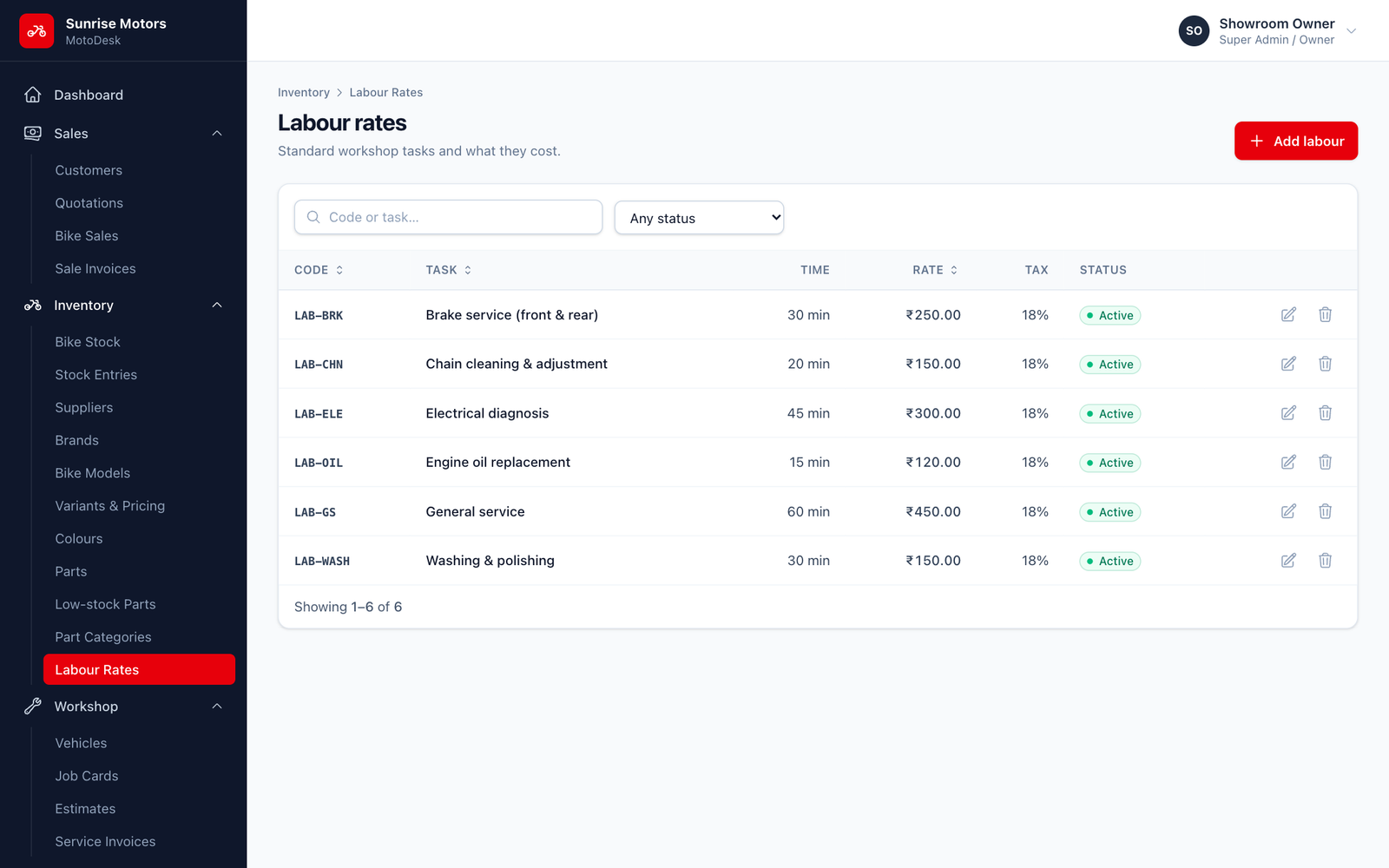
Task: Follow the Inventory breadcrumb link
Action: pyautogui.click(x=303, y=92)
